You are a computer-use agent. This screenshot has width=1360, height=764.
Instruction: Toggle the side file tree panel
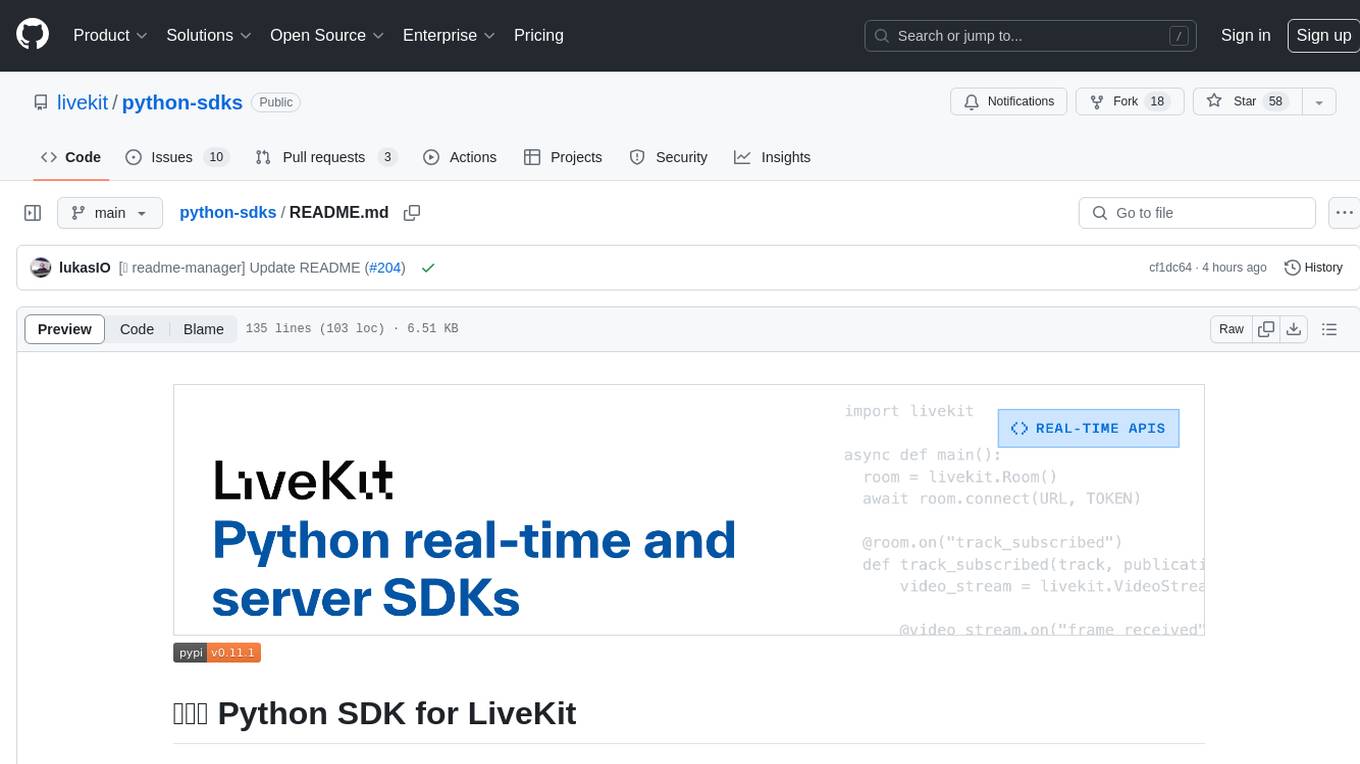click(33, 213)
